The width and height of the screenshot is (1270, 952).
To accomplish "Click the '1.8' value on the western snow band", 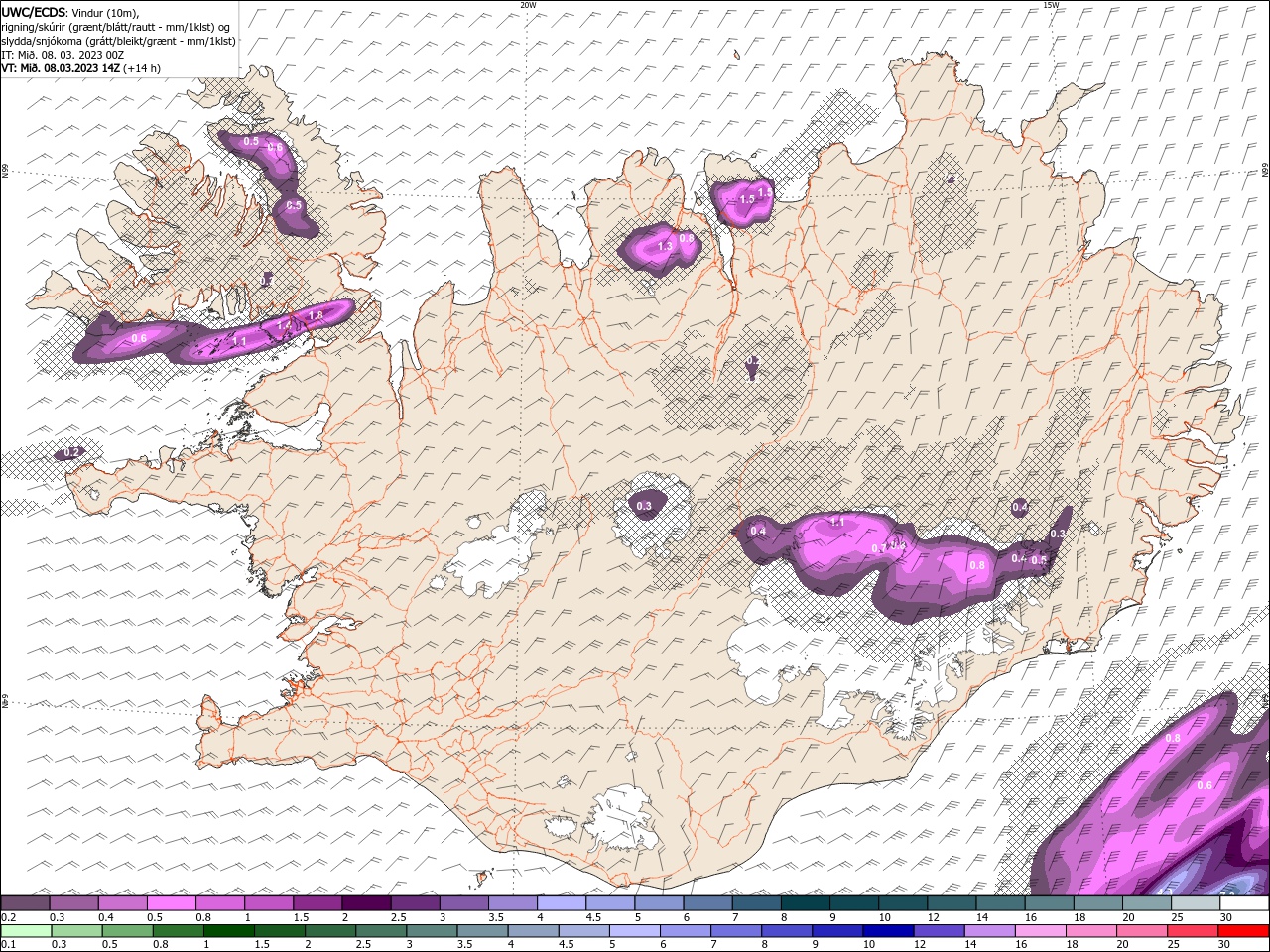I will point(317,315).
